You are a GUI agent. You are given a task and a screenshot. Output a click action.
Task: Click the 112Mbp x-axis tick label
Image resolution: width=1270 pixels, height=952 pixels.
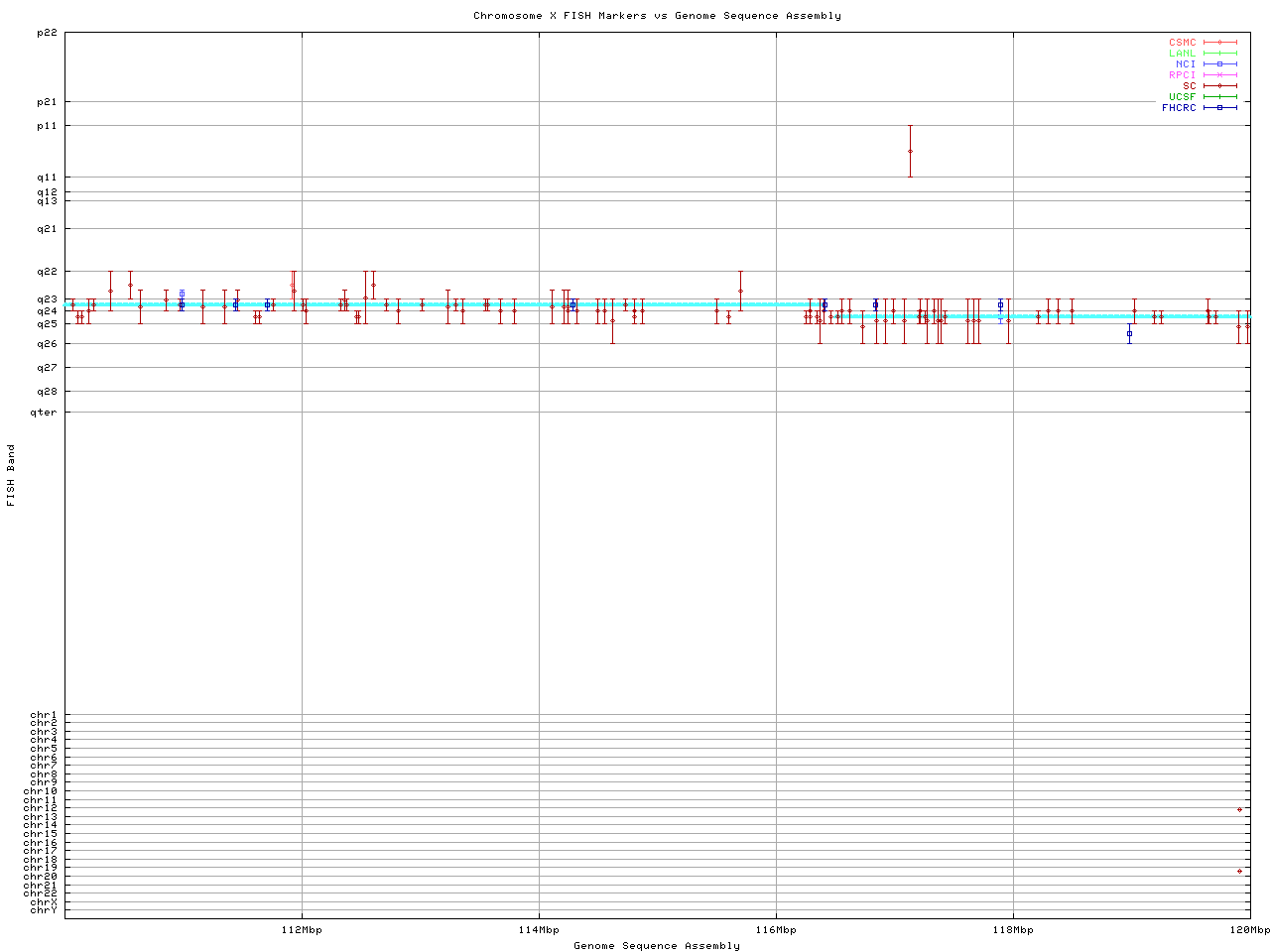[302, 930]
